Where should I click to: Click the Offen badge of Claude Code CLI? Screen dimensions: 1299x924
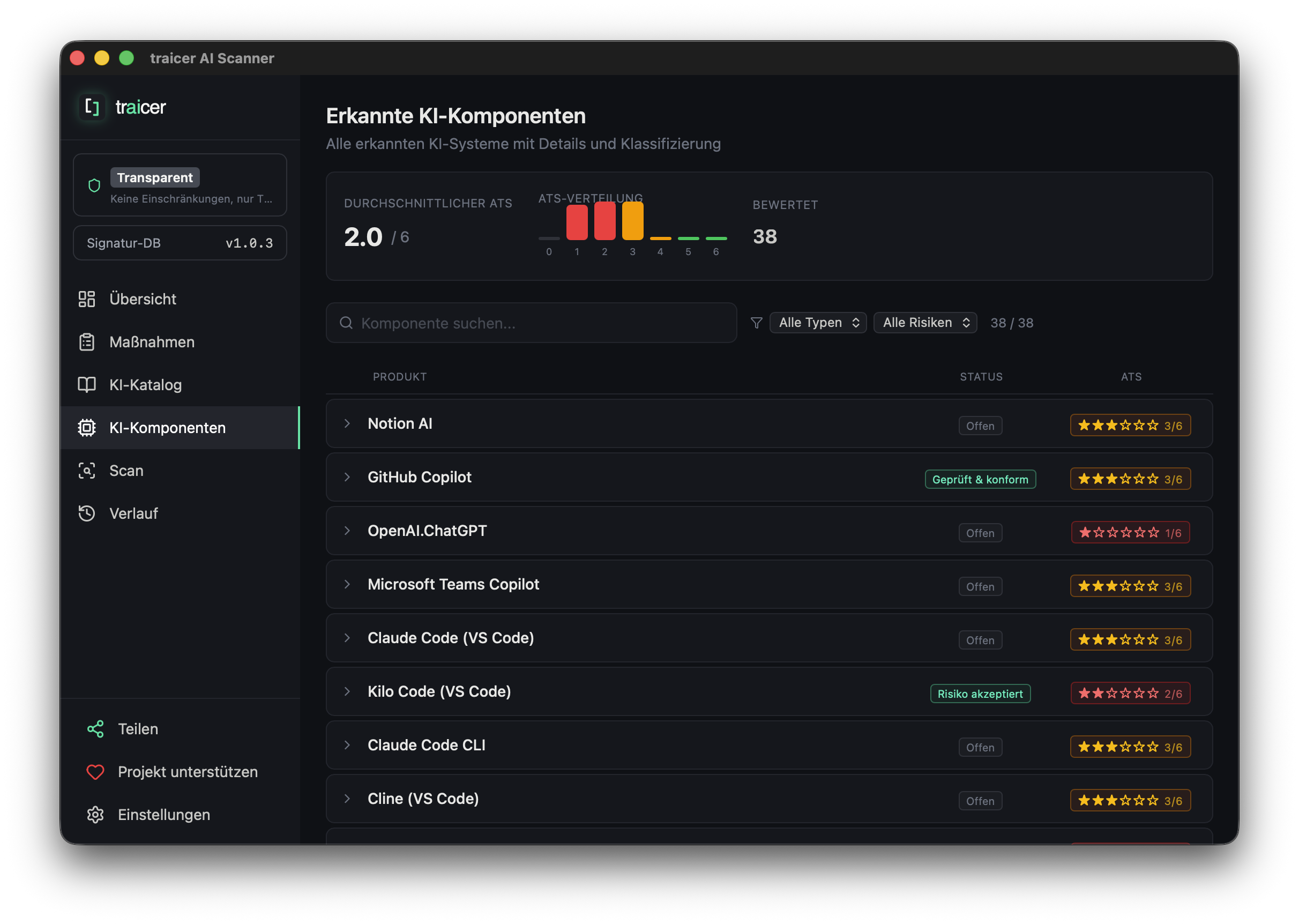[980, 747]
